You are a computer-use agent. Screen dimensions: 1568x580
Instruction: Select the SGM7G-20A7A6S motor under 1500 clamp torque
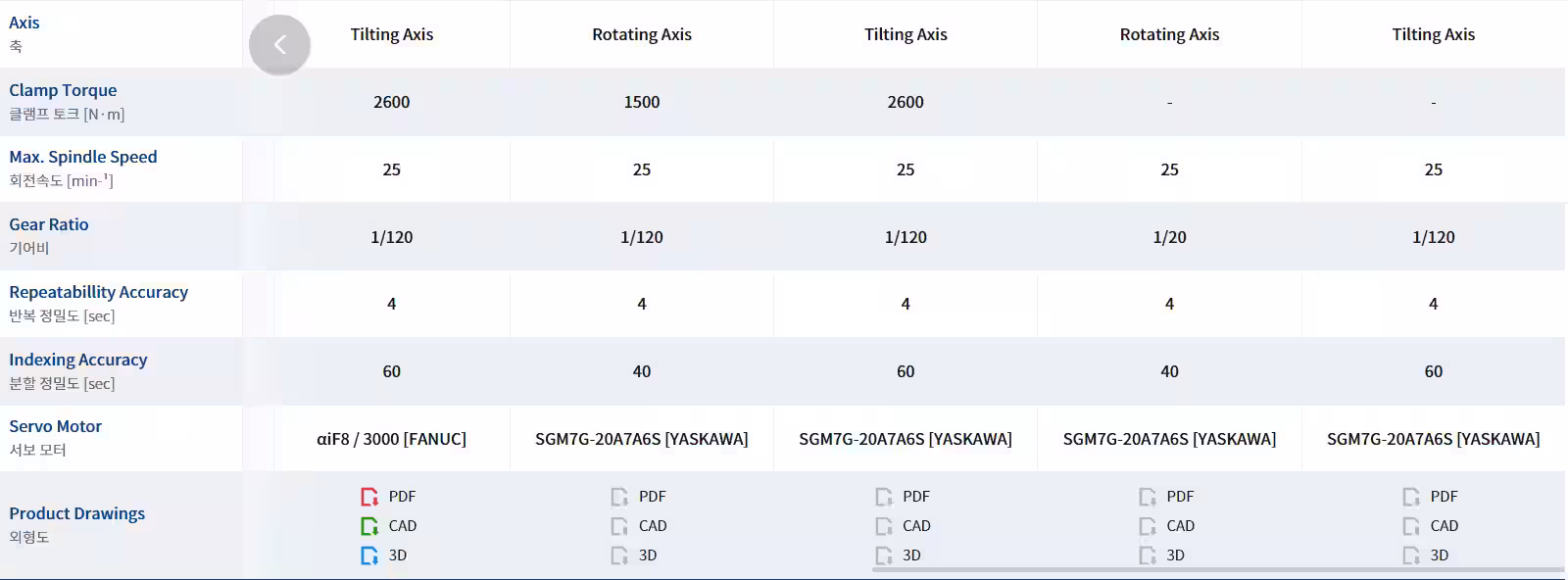pyautogui.click(x=642, y=439)
